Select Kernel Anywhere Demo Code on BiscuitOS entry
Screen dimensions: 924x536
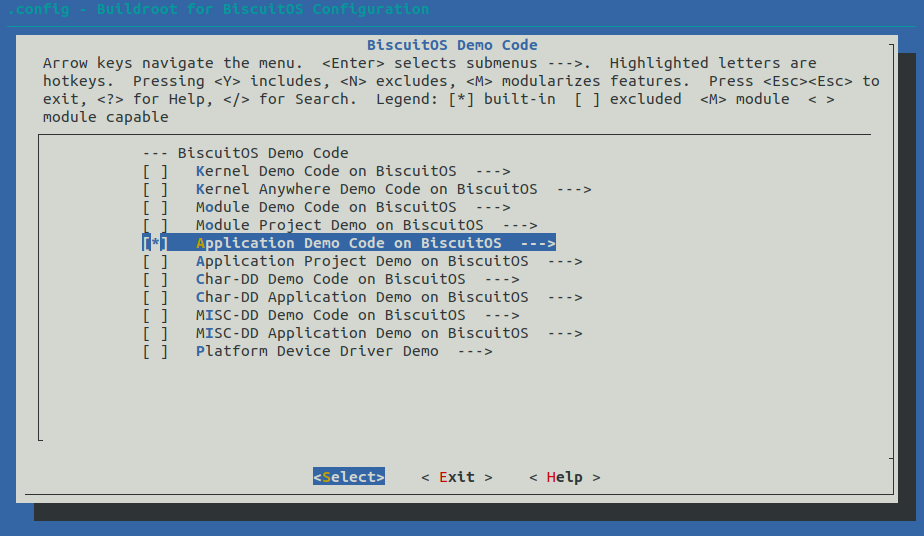click(x=367, y=190)
